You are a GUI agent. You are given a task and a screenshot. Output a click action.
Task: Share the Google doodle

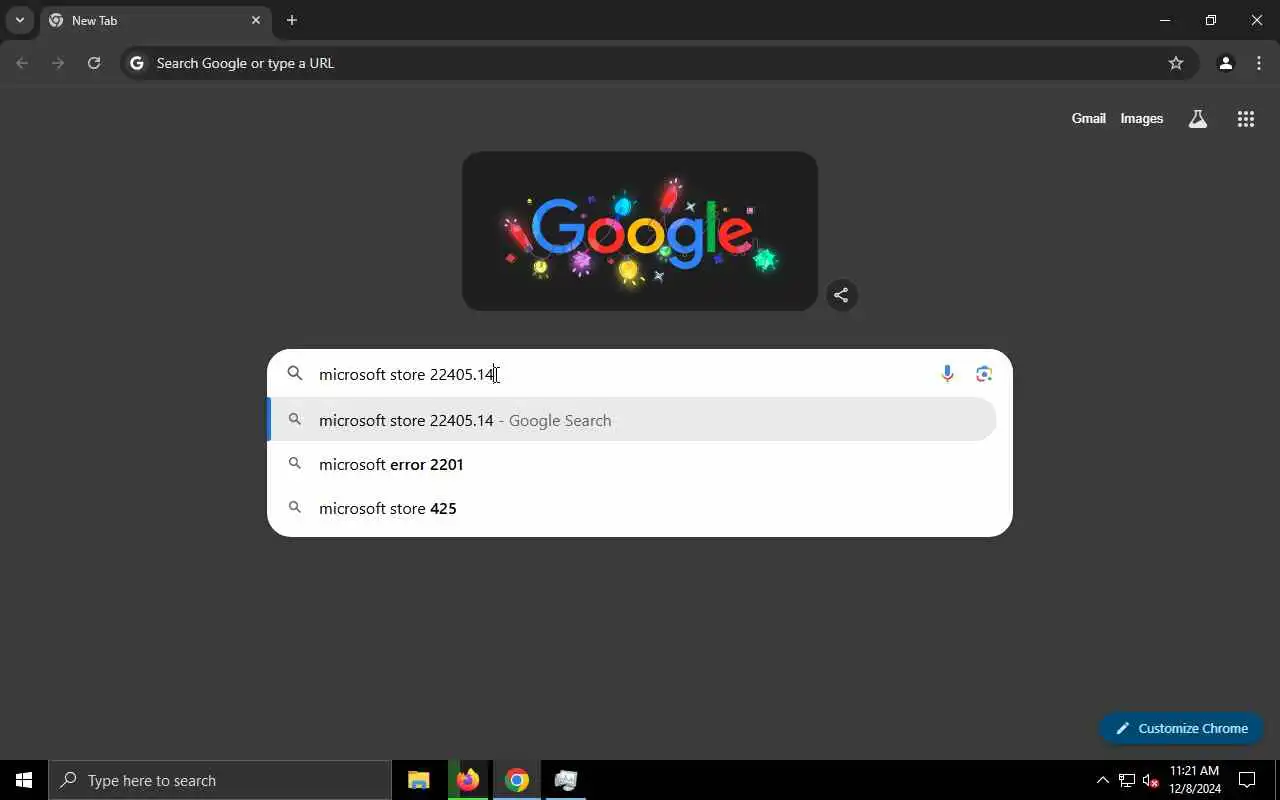click(841, 295)
